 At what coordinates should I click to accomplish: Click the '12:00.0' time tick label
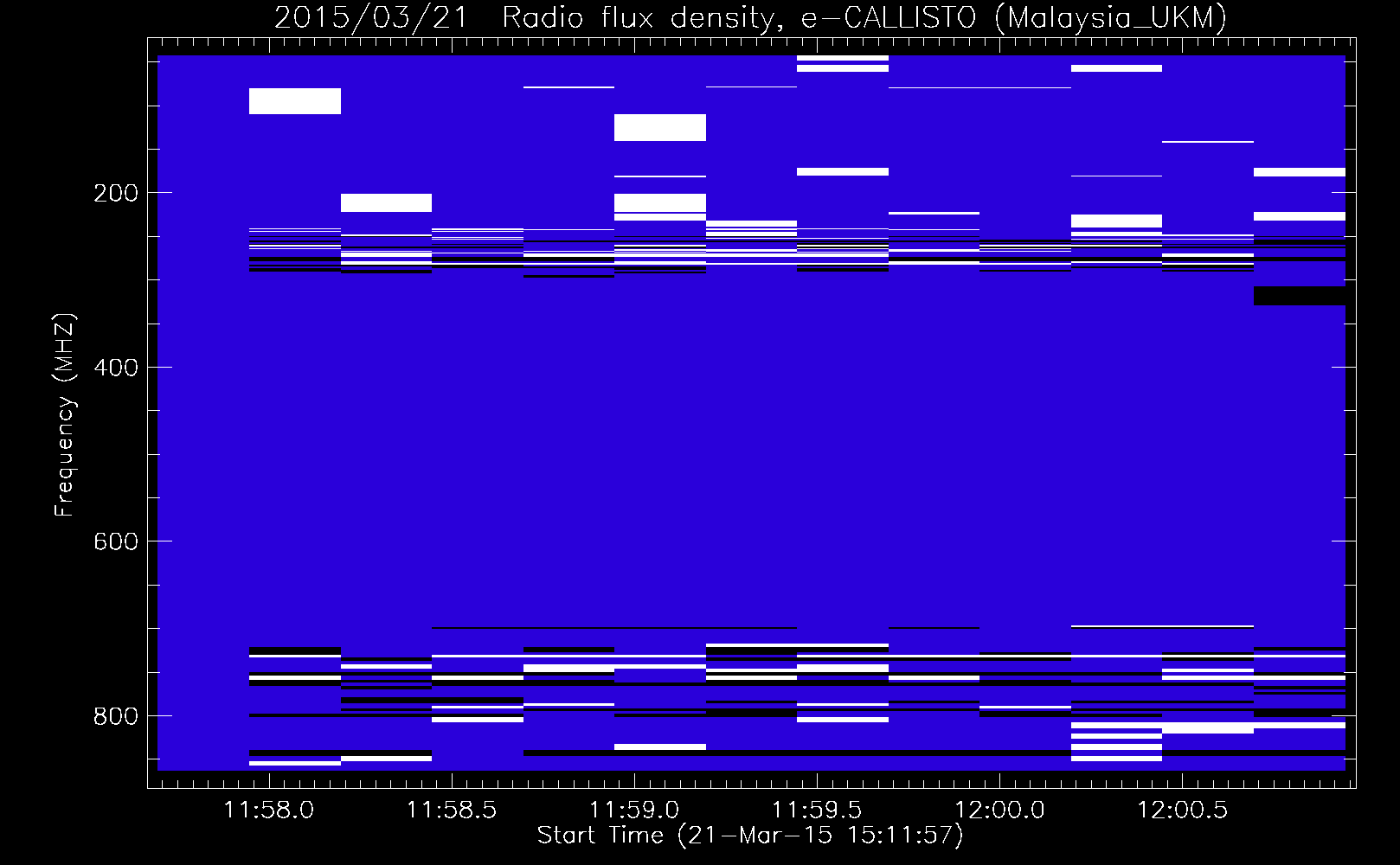pos(999,810)
